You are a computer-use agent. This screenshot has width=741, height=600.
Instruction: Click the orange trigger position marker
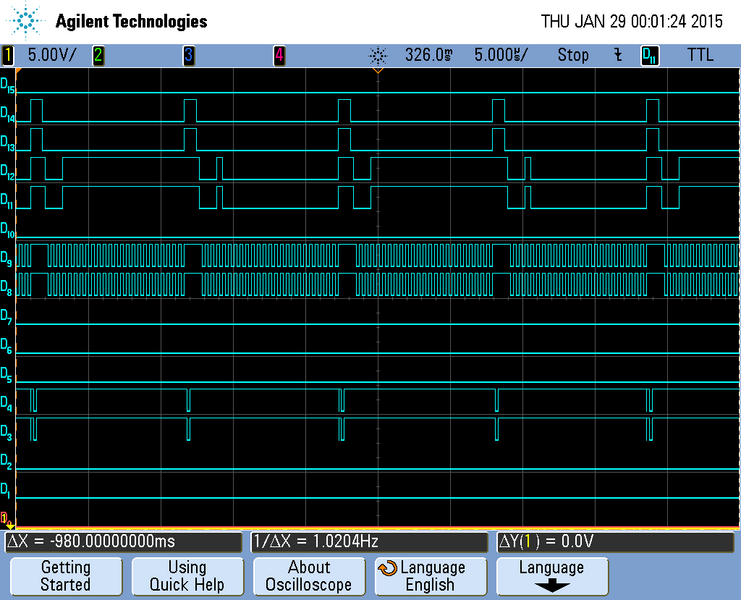coord(378,71)
